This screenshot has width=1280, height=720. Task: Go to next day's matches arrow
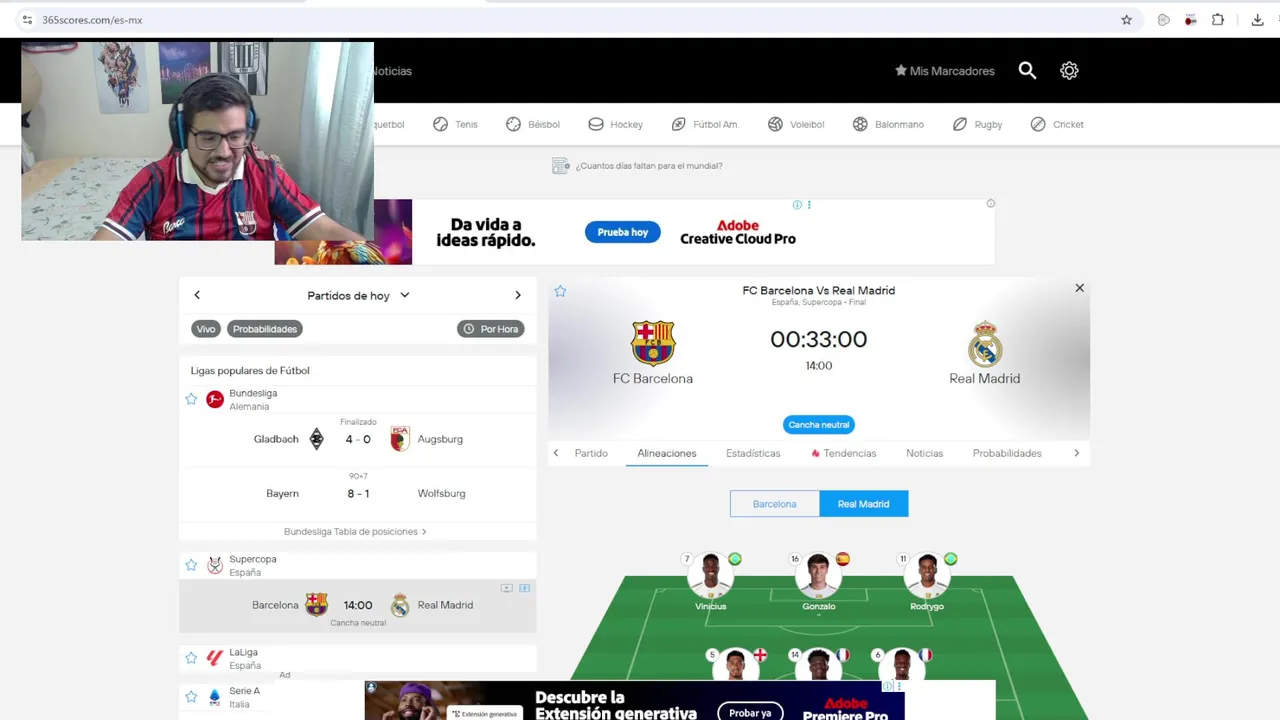(x=517, y=295)
